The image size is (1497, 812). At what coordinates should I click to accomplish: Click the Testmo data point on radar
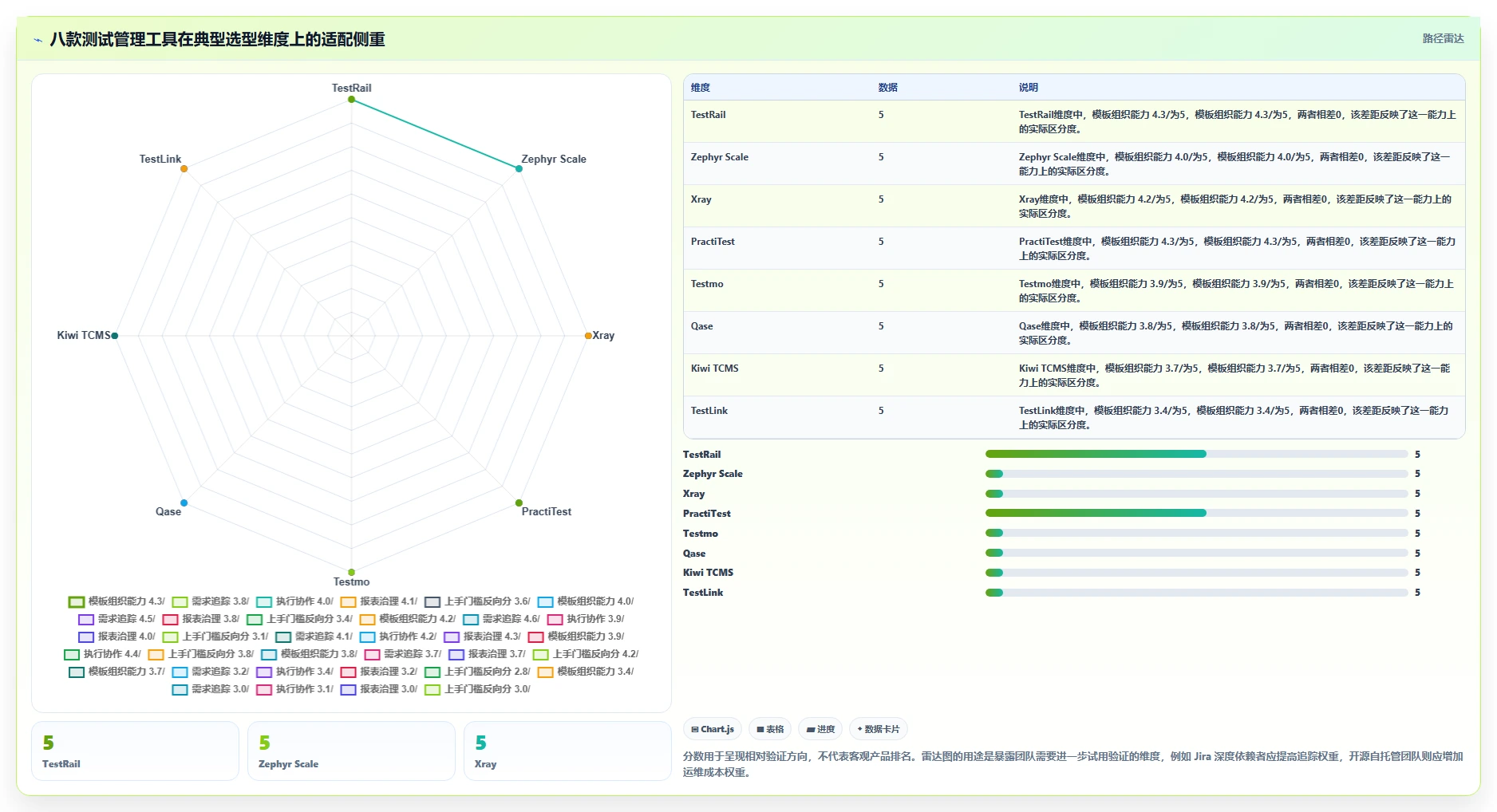click(x=351, y=572)
